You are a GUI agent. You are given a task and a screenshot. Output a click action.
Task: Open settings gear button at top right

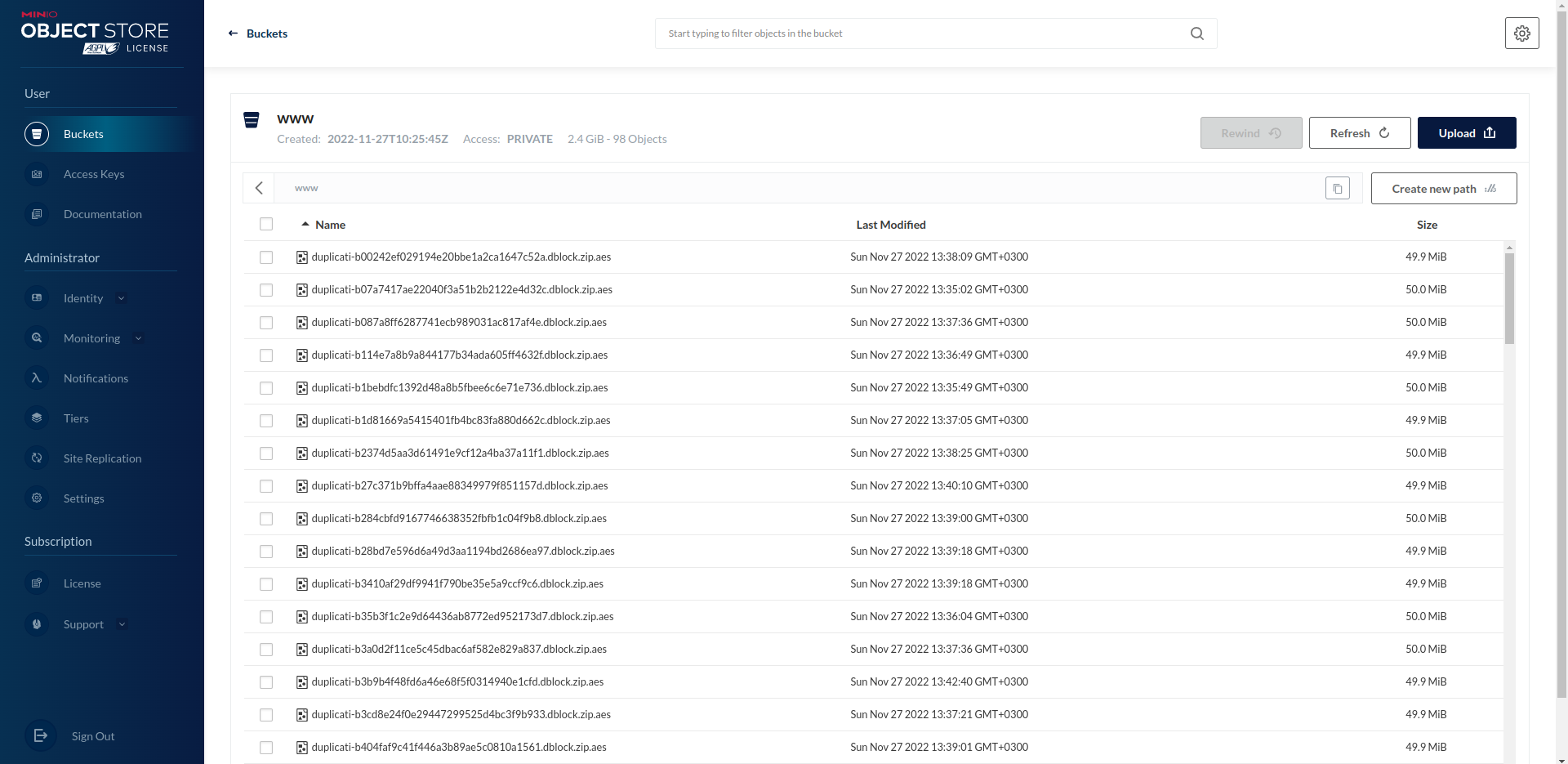tap(1522, 34)
